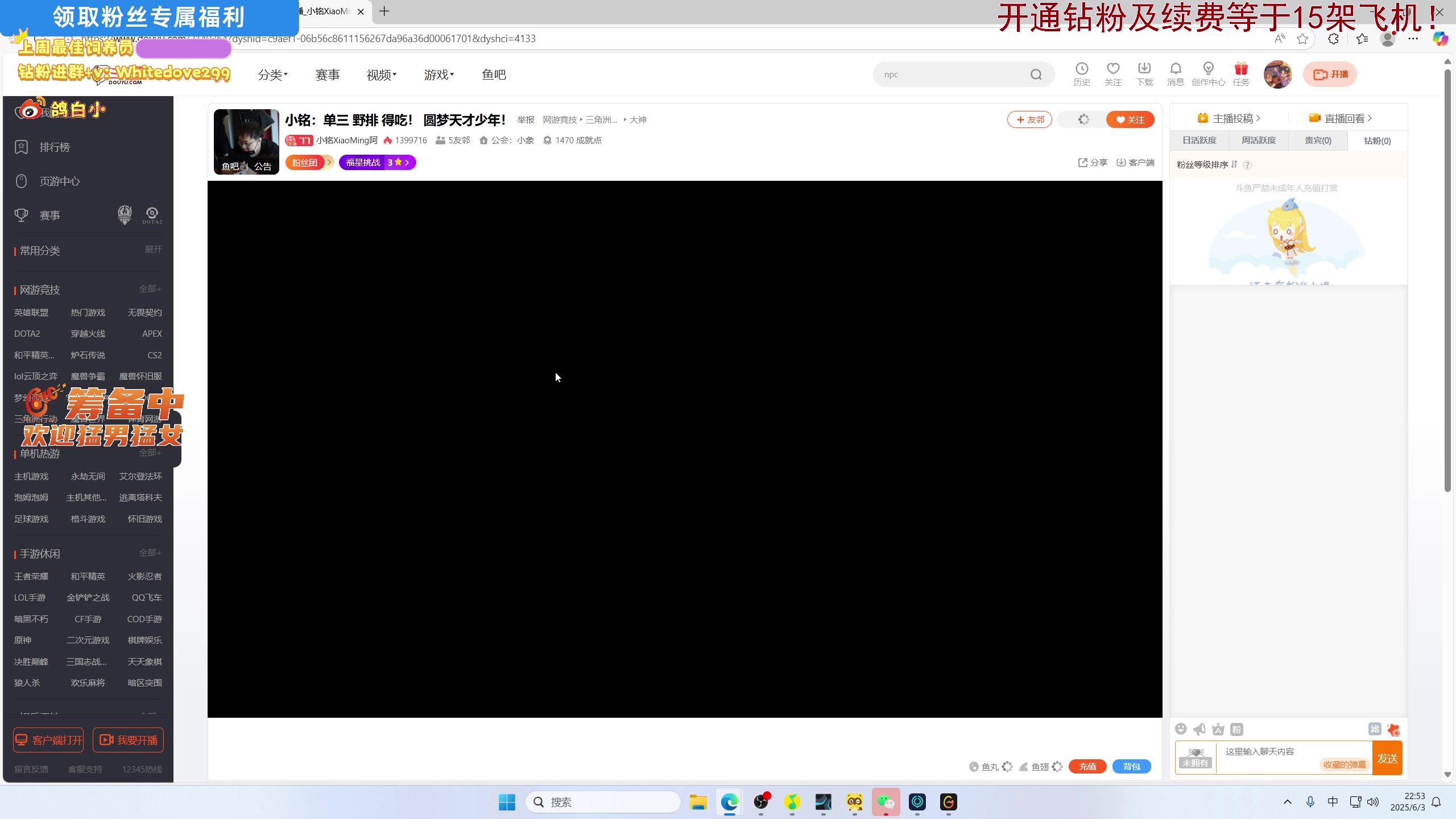Viewport: 1456px width, 819px height.
Task: Click 客户端打开 button in sidebar
Action: pyautogui.click(x=48, y=740)
